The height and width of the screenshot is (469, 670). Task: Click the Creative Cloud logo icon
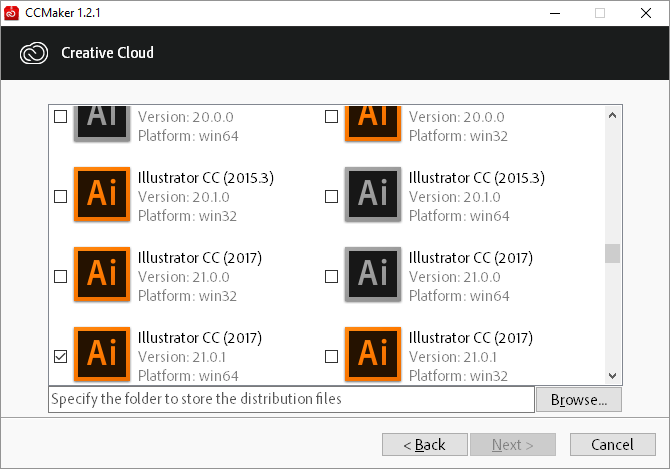tap(34, 53)
